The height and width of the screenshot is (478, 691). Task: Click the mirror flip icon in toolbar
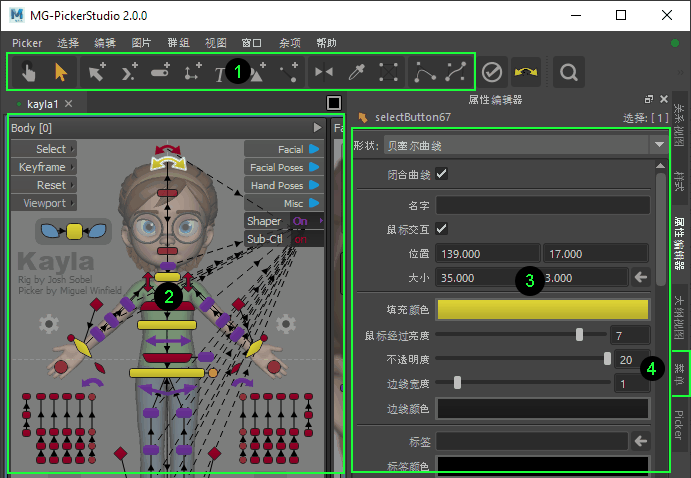(x=324, y=71)
